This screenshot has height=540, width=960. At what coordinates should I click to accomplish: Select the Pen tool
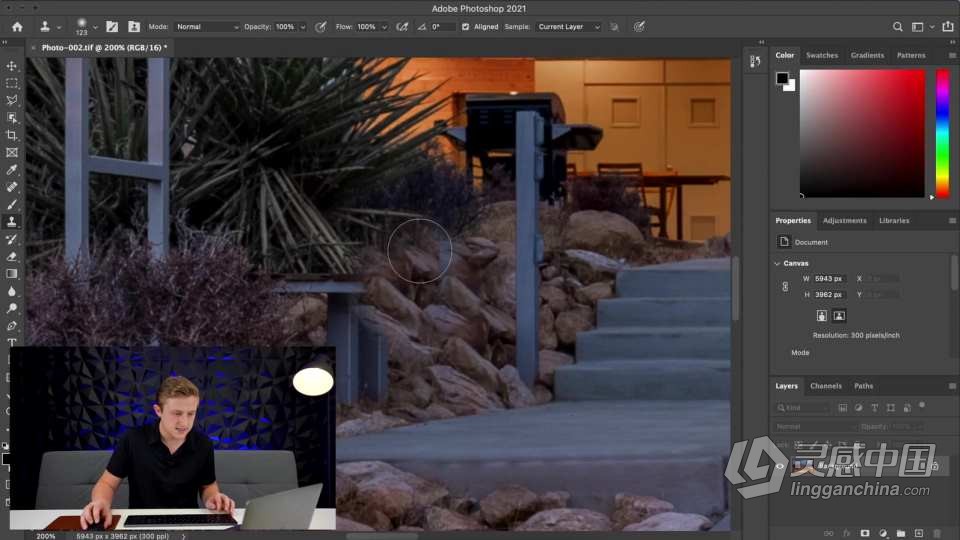[12, 326]
